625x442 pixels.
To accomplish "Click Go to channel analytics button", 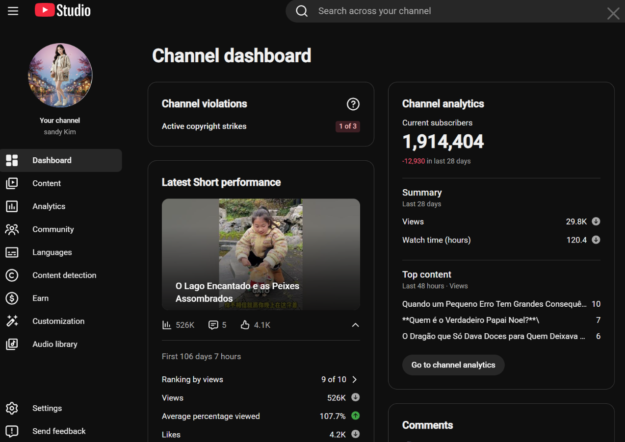I will (453, 365).
